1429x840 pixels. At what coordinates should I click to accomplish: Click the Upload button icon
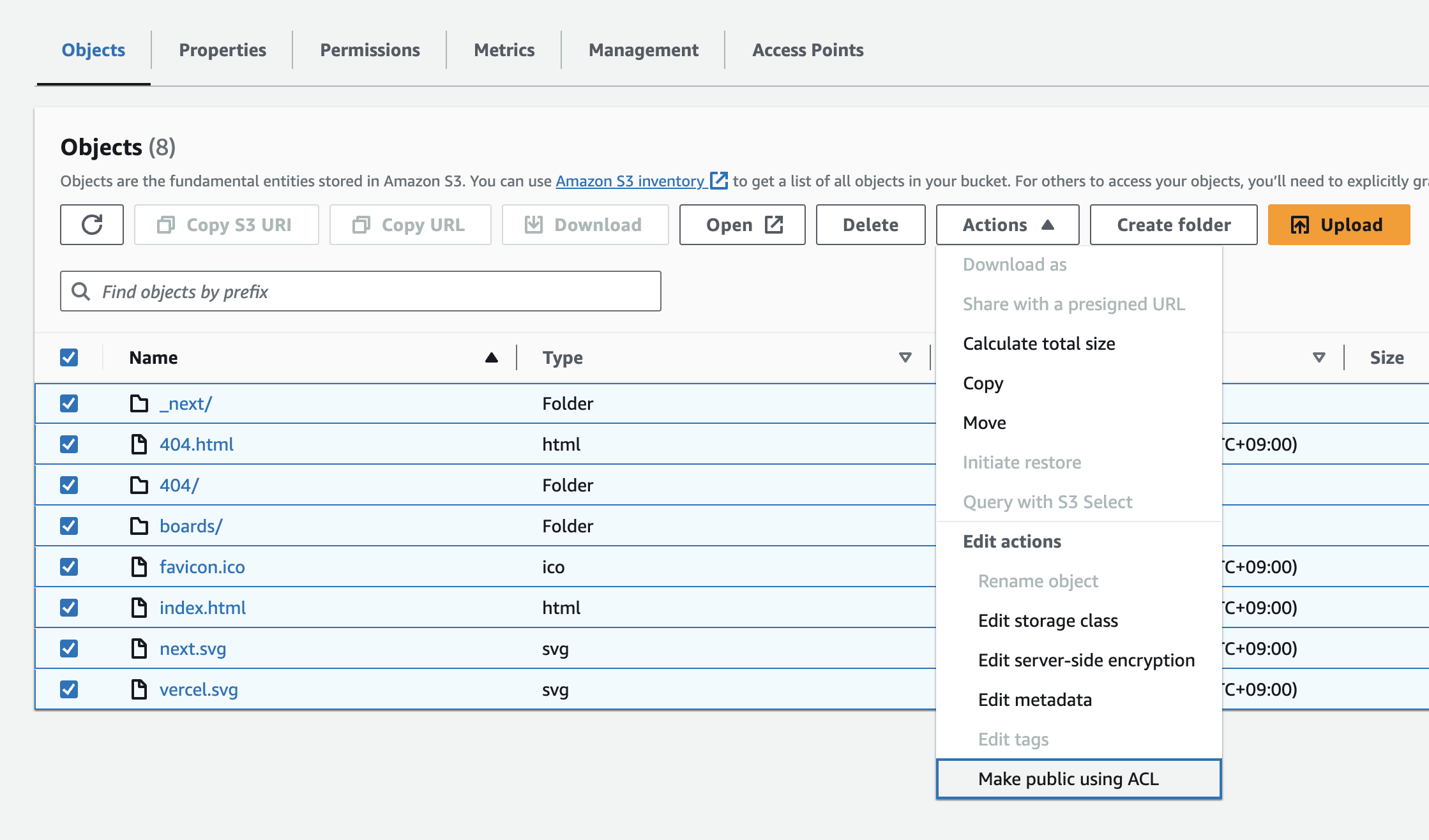(x=1300, y=225)
